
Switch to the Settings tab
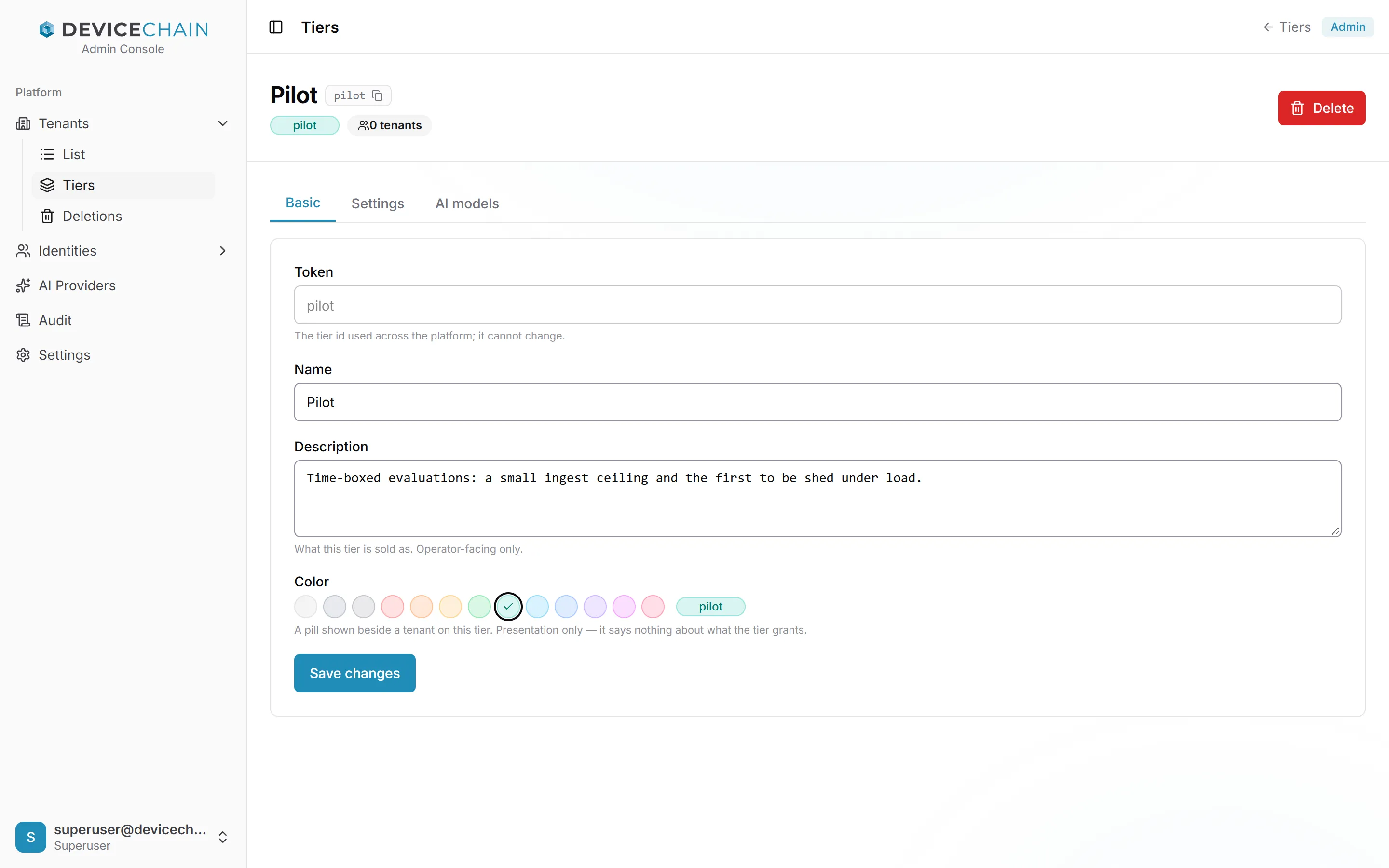[378, 204]
